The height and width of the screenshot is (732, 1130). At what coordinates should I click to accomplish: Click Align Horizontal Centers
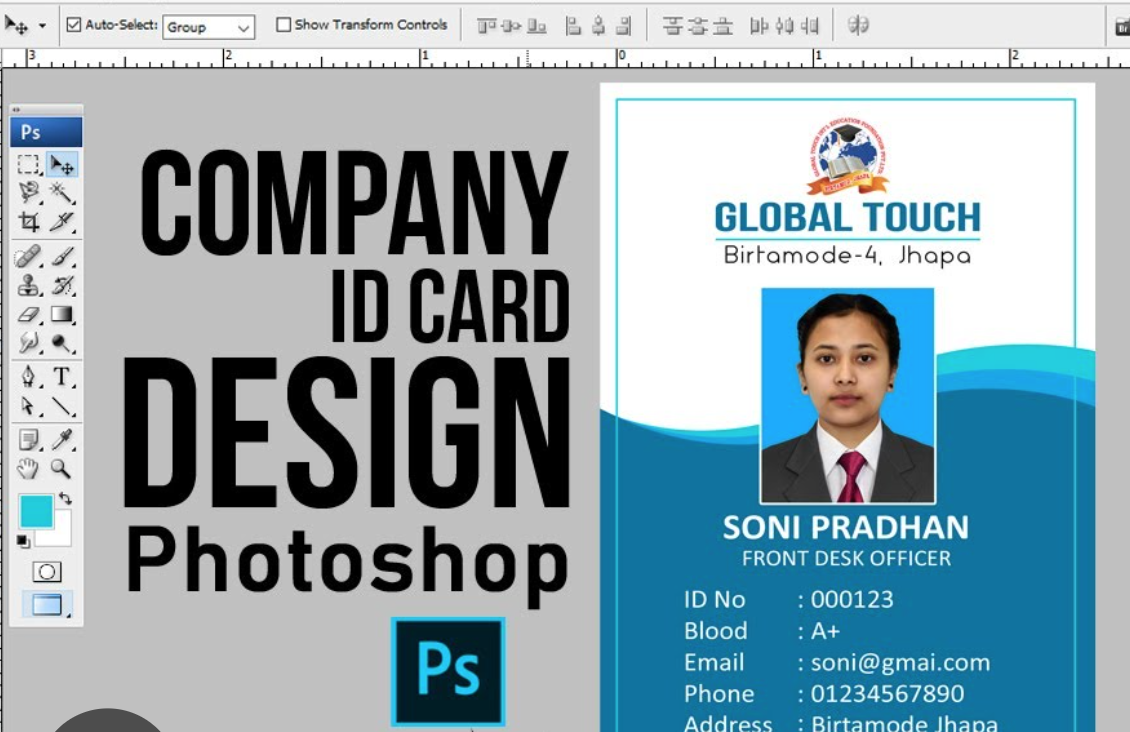(x=598, y=27)
